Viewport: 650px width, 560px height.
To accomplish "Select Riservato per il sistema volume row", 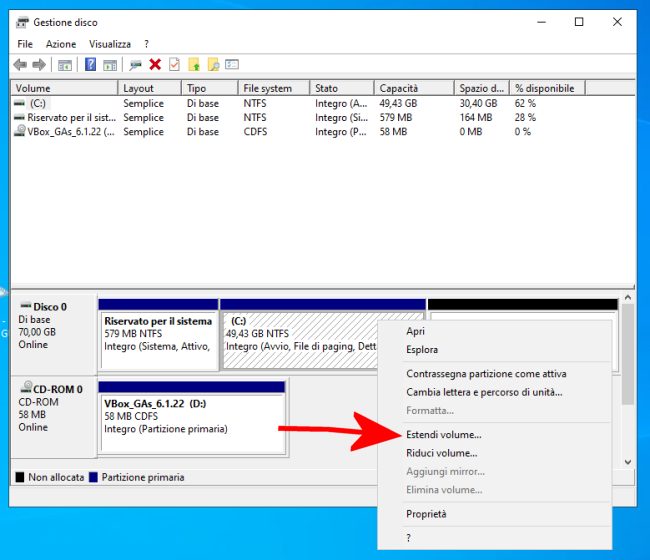I will [x=63, y=117].
